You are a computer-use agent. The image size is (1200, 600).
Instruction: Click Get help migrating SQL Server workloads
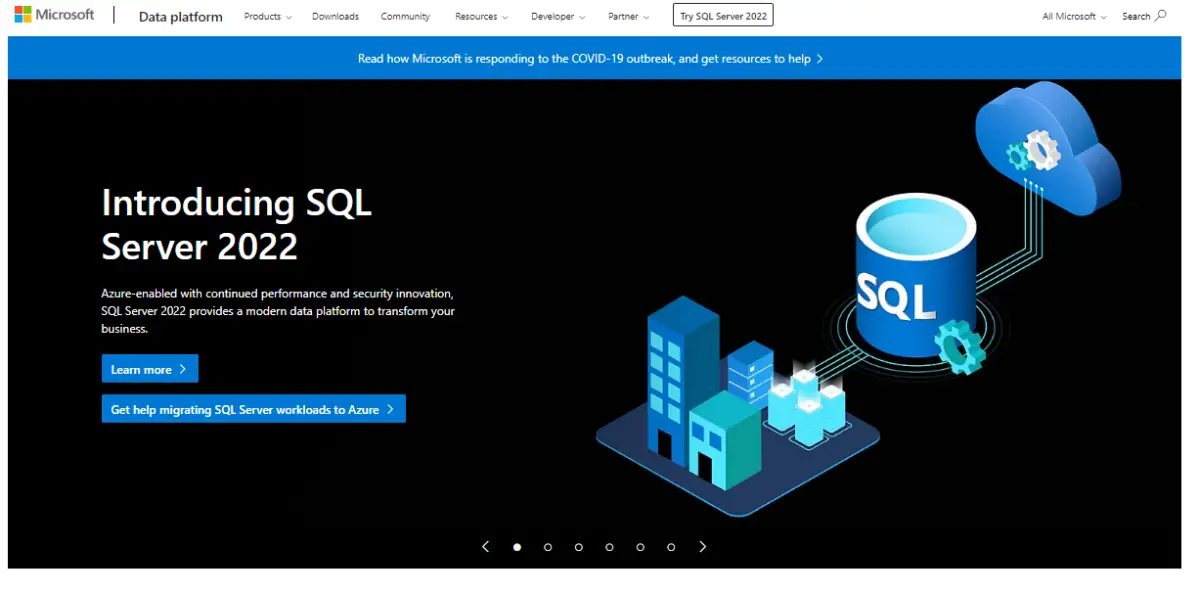tap(254, 409)
